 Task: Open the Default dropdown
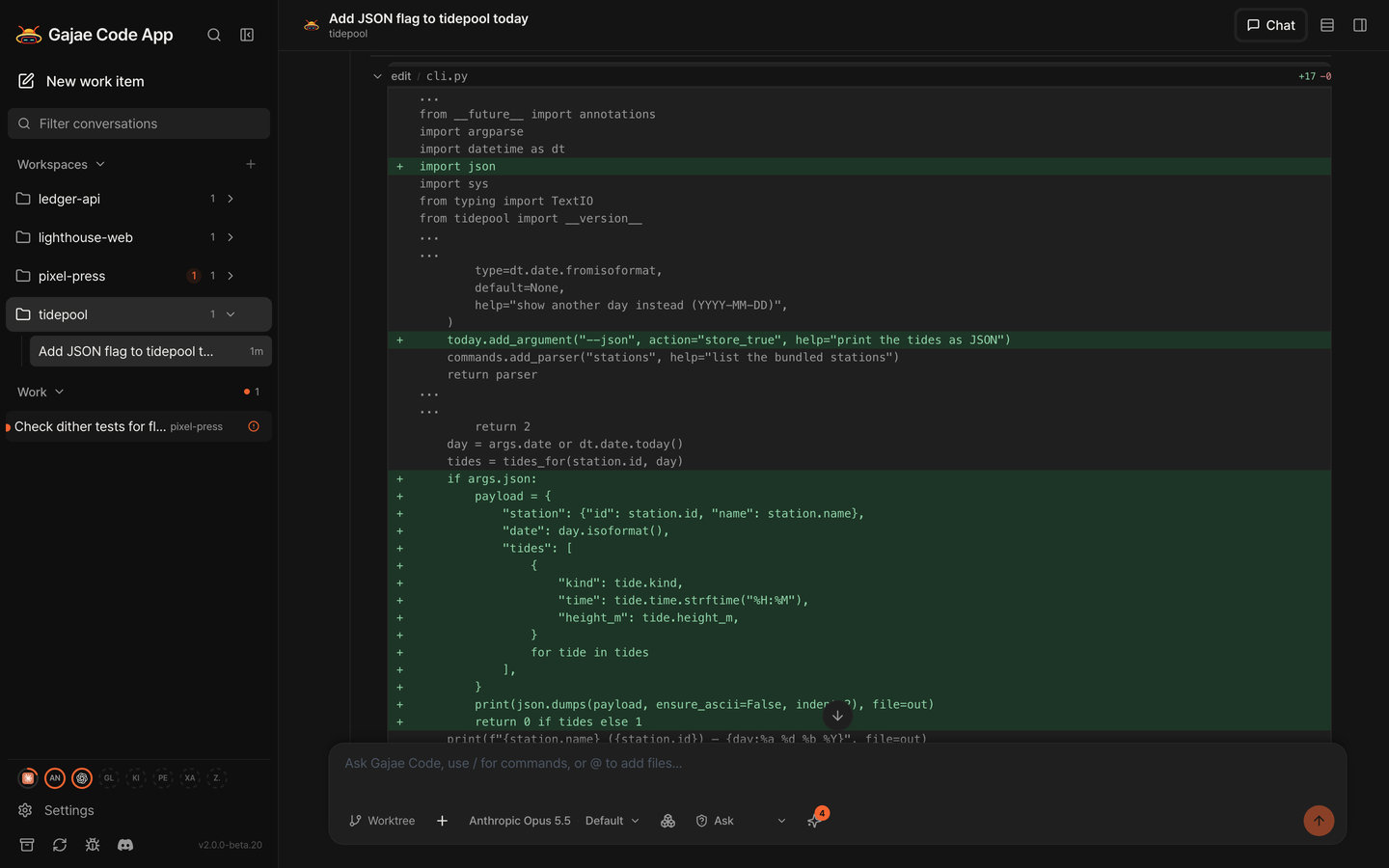click(613, 821)
